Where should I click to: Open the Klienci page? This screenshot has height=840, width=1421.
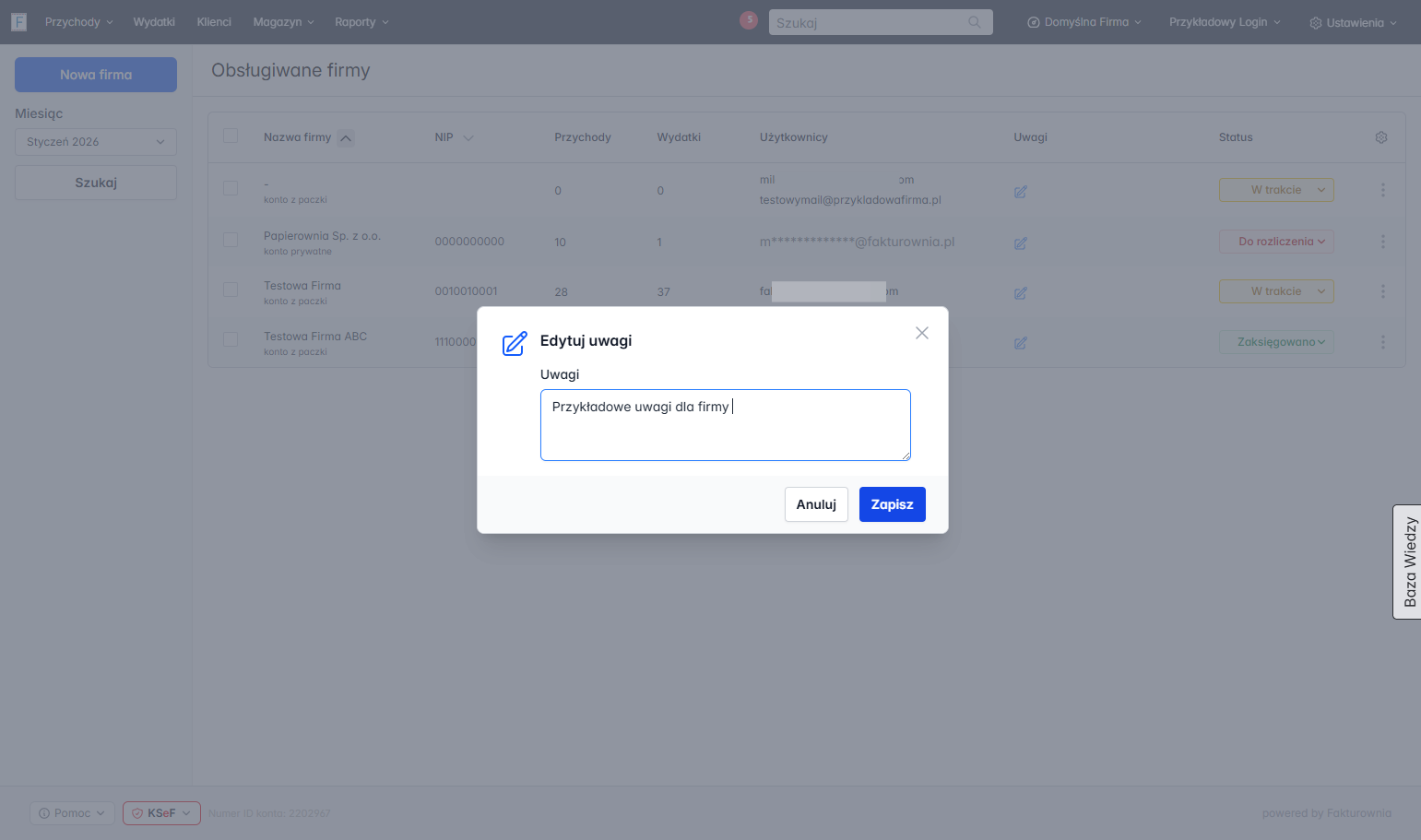[214, 22]
